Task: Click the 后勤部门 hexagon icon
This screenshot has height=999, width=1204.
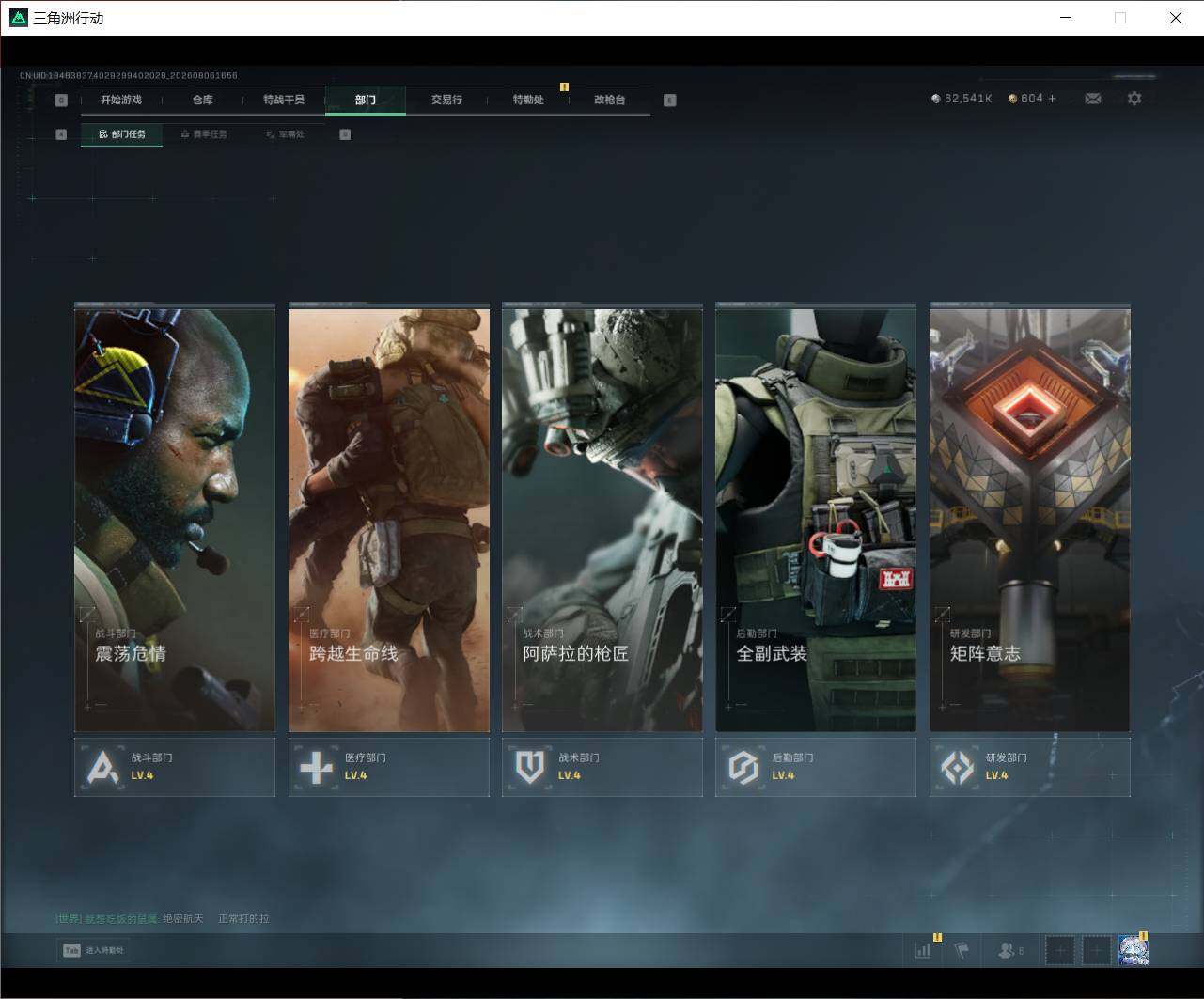Action: point(743,767)
